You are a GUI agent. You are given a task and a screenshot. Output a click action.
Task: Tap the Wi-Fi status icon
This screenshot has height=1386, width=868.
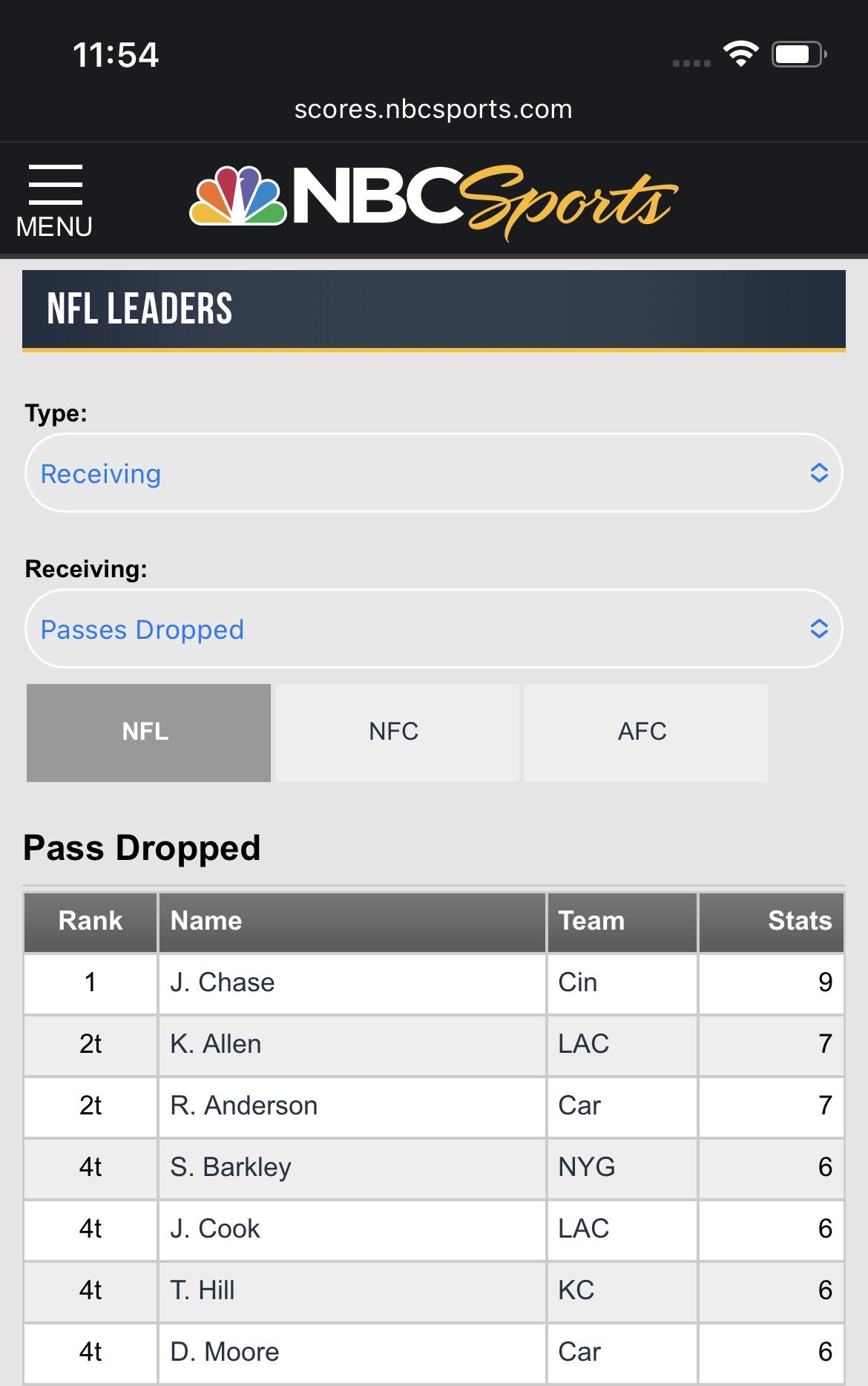point(740,54)
